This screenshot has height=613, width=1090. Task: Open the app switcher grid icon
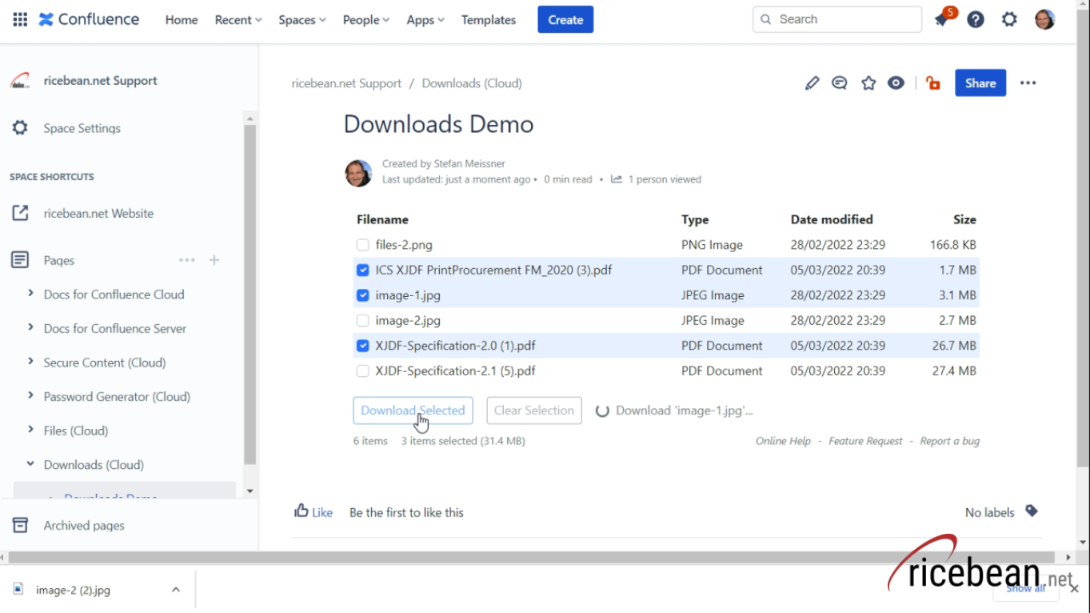click(x=19, y=18)
